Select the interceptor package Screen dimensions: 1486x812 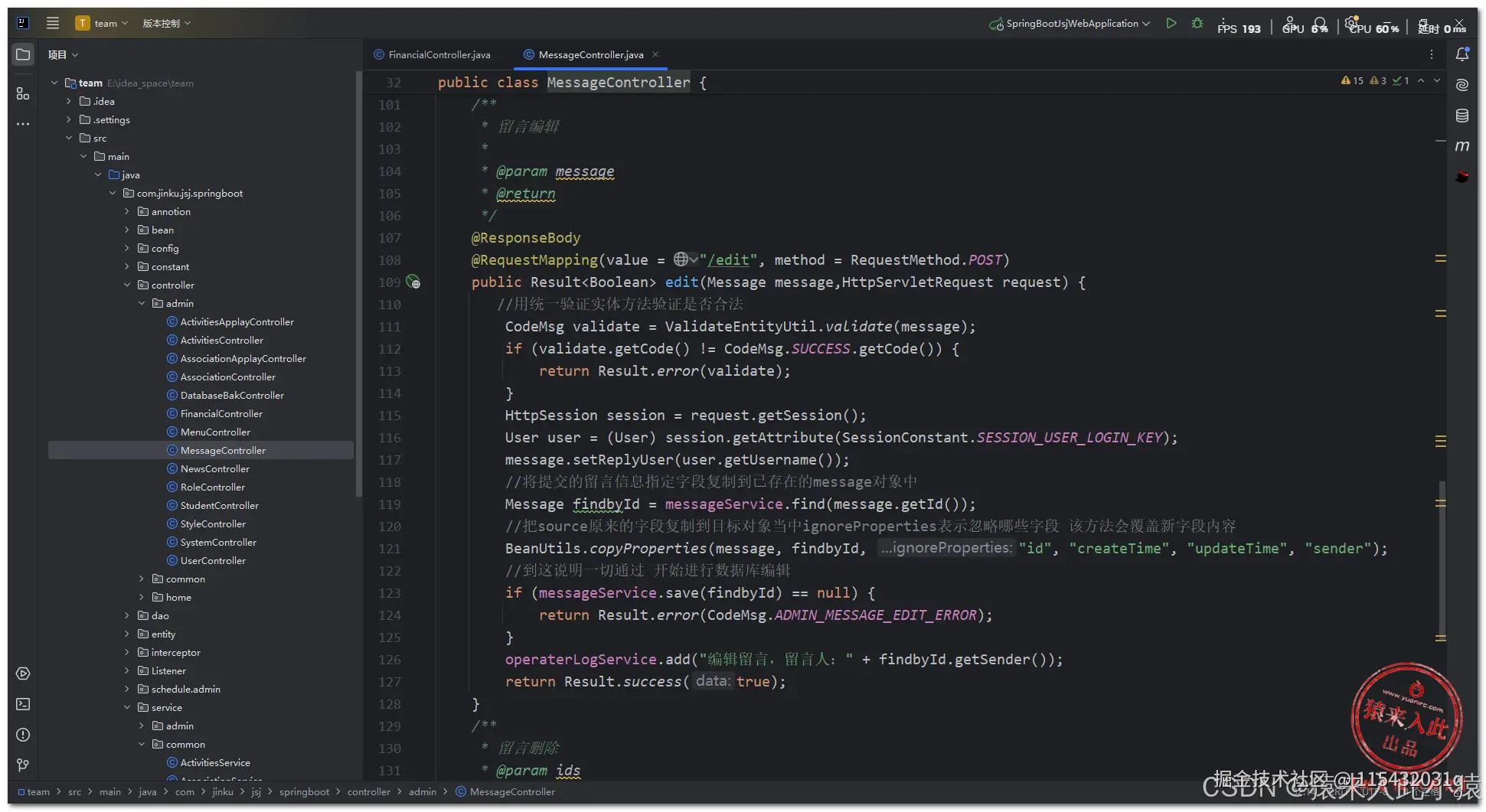tap(175, 652)
